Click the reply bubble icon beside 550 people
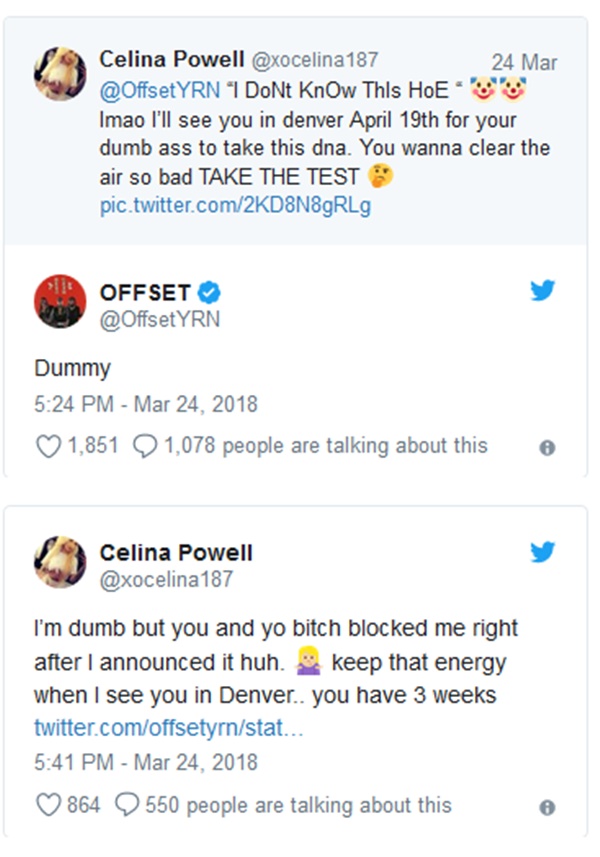This screenshot has width=600, height=857. tap(128, 805)
